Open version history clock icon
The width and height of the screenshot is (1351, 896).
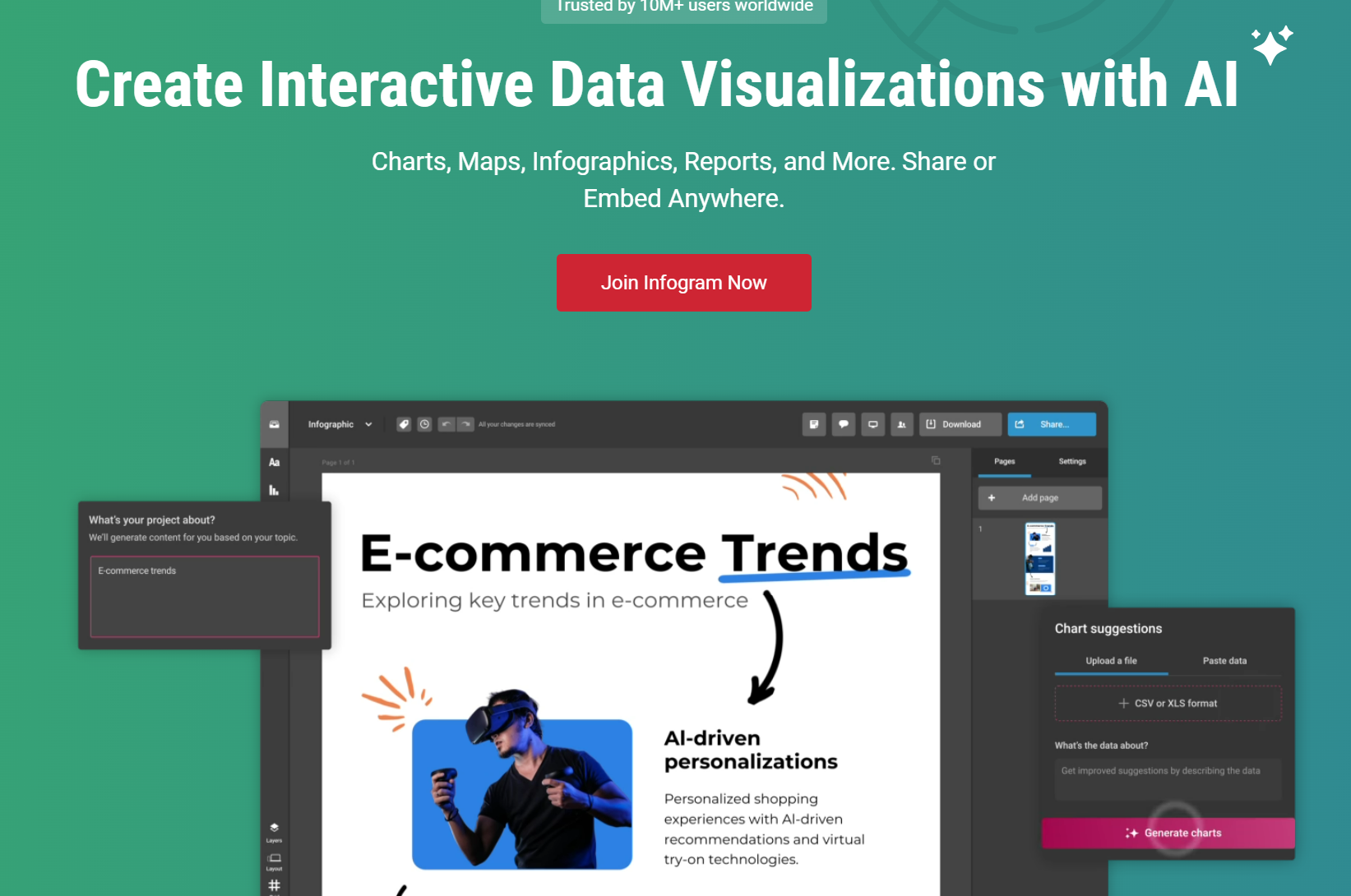coord(424,424)
